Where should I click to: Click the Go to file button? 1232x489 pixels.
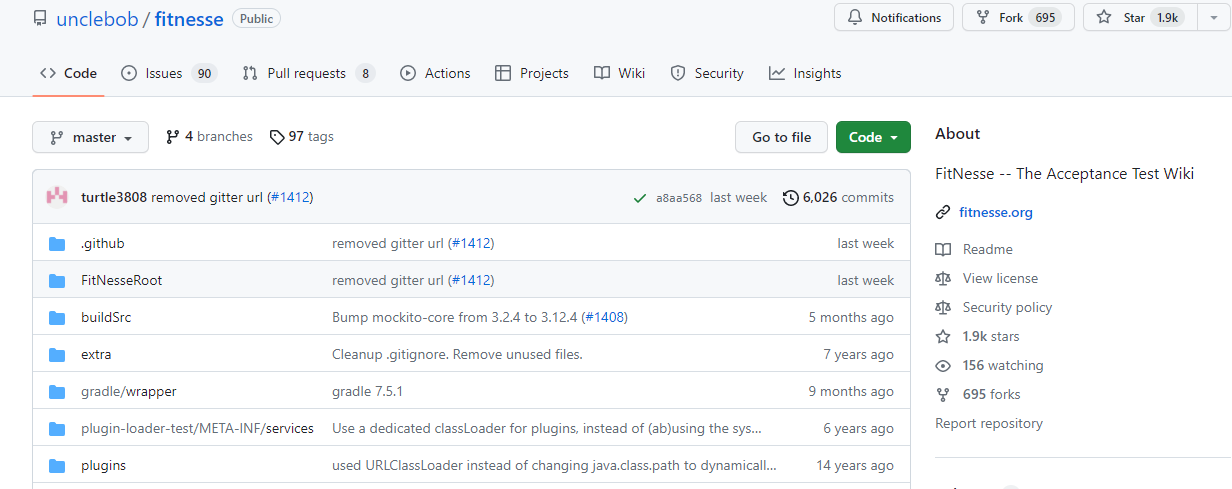pyautogui.click(x=781, y=138)
